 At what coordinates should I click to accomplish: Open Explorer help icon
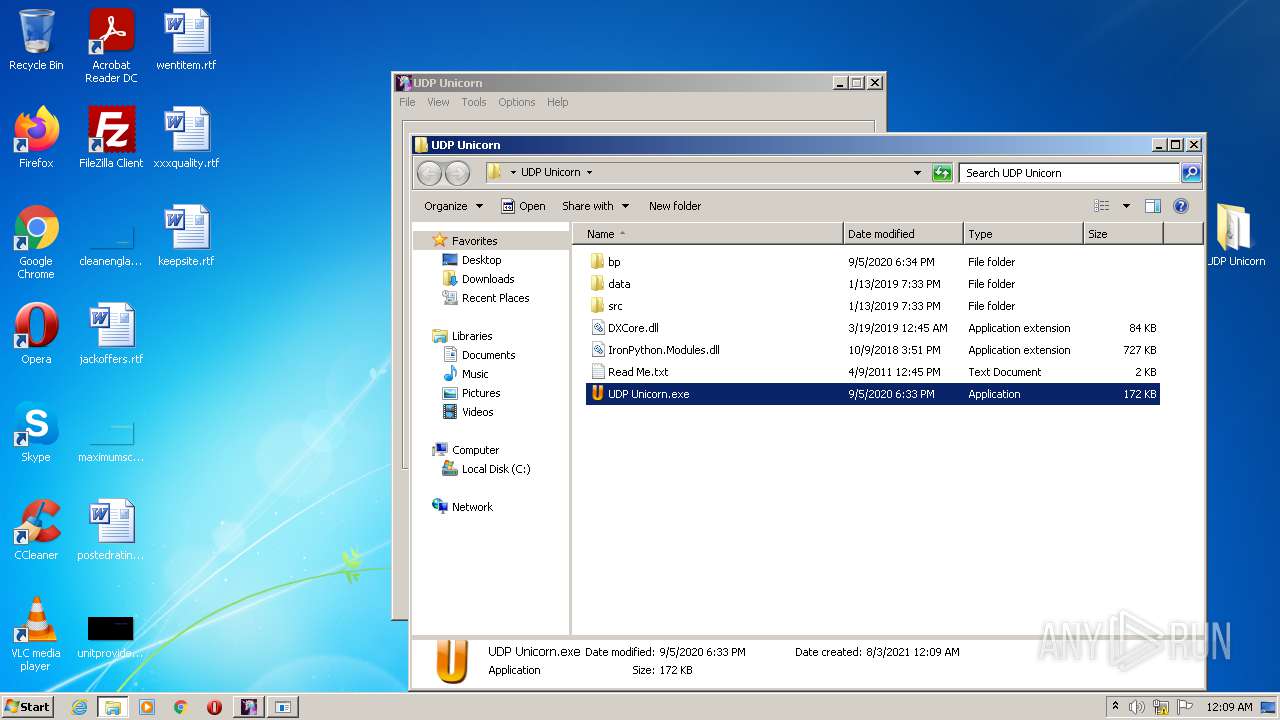(x=1180, y=206)
